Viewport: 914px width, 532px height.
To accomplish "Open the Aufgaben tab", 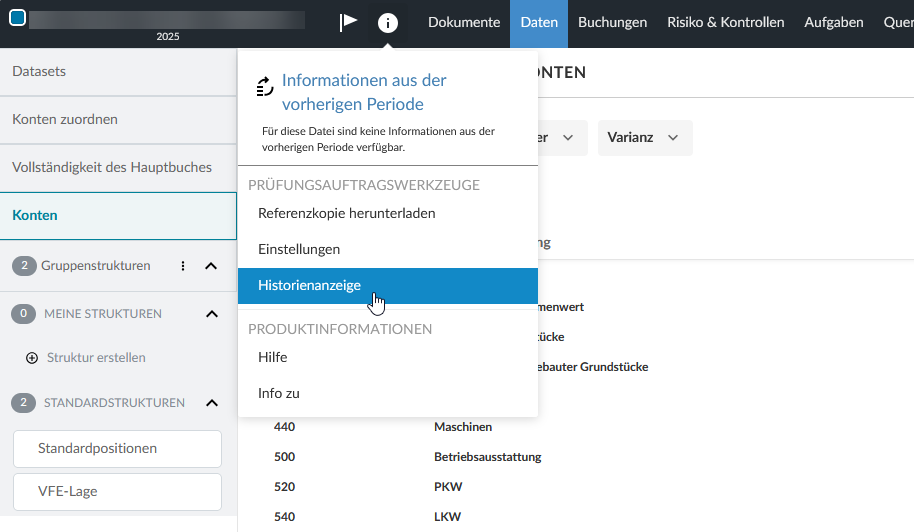I will pos(834,23).
